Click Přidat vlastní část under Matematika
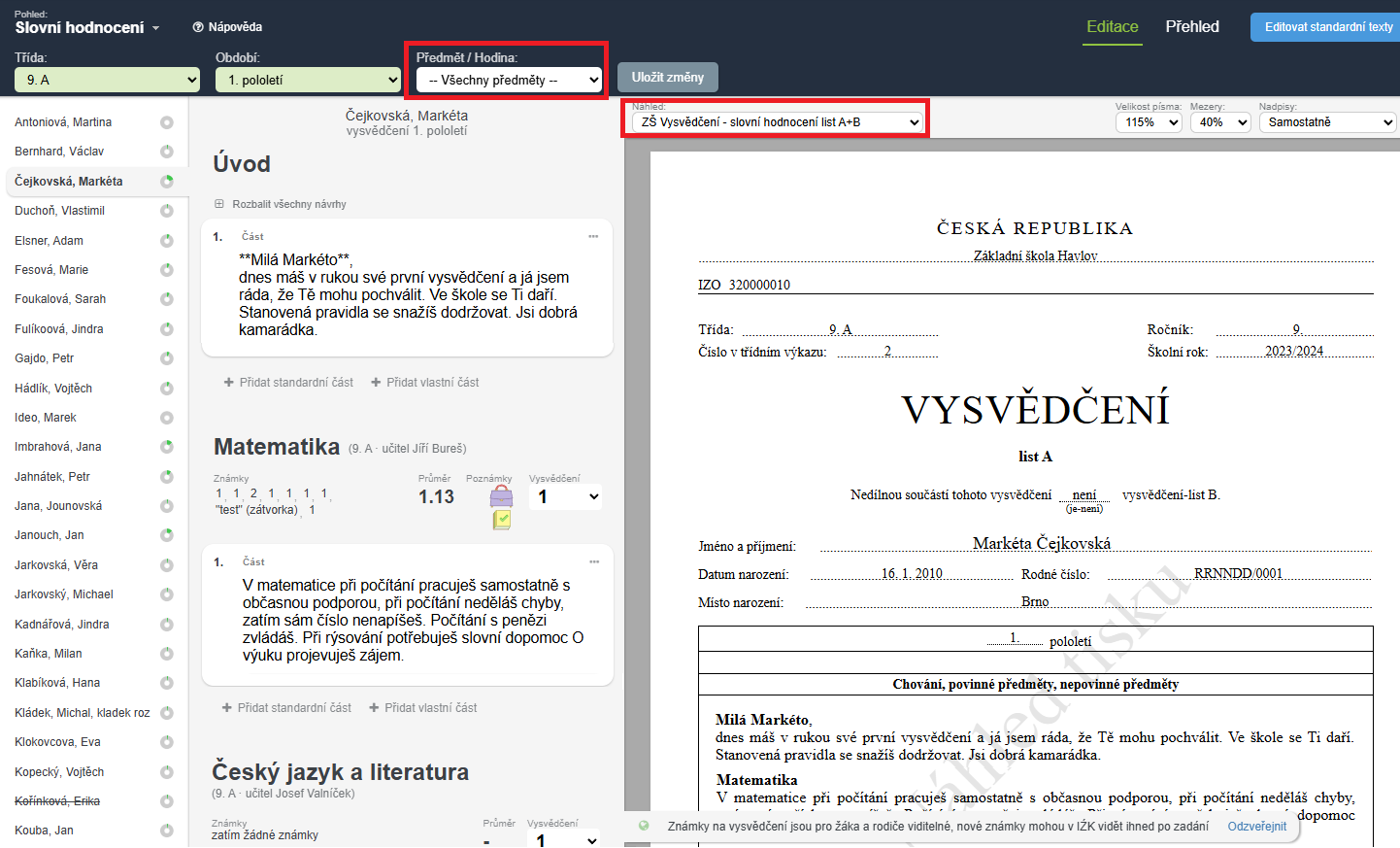1400x848 pixels. pos(423,708)
